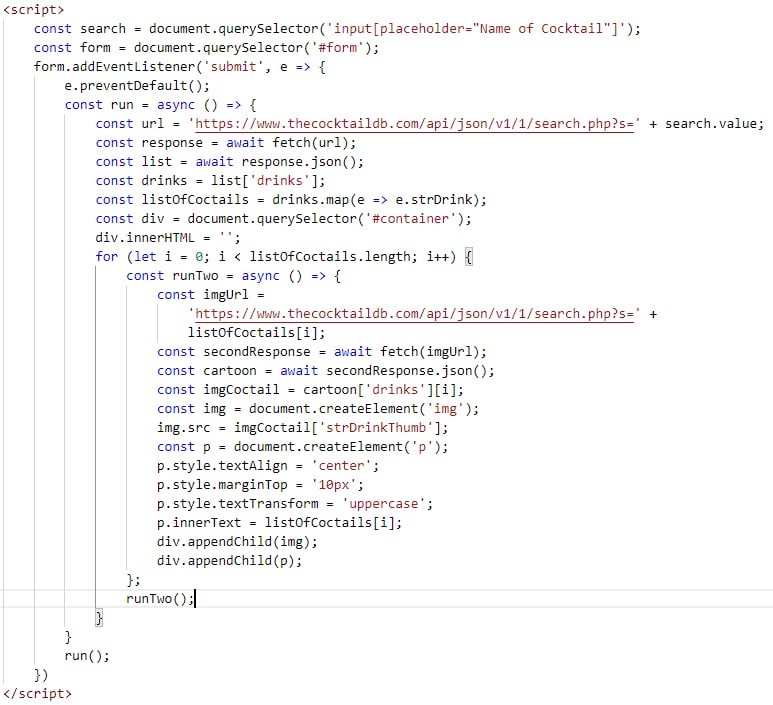The width and height of the screenshot is (773, 705).
Task: Click the highlighted closing brace of the for loop
Action: [99, 618]
